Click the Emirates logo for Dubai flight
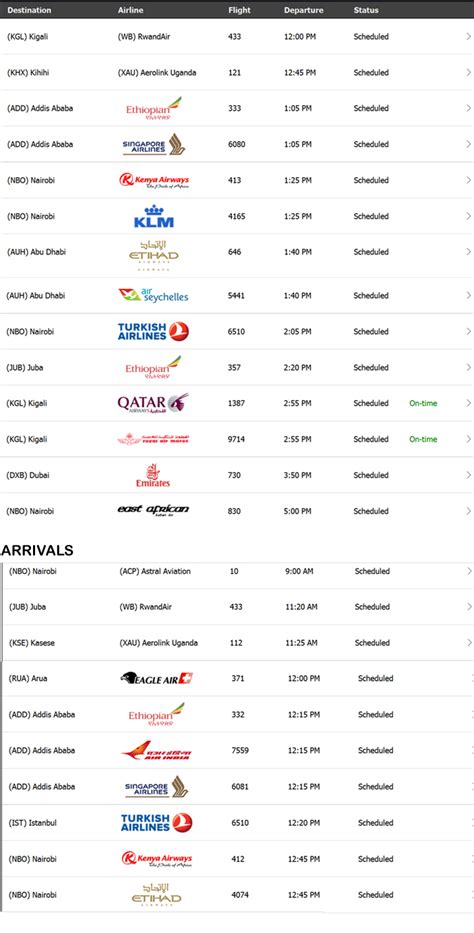Screen dimensions: 474x933 tap(153, 475)
